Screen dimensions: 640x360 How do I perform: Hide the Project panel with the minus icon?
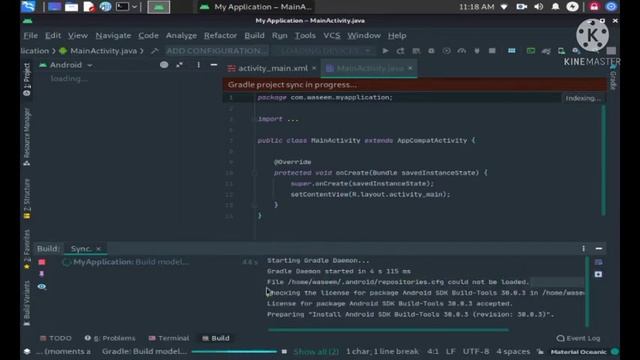213,65
